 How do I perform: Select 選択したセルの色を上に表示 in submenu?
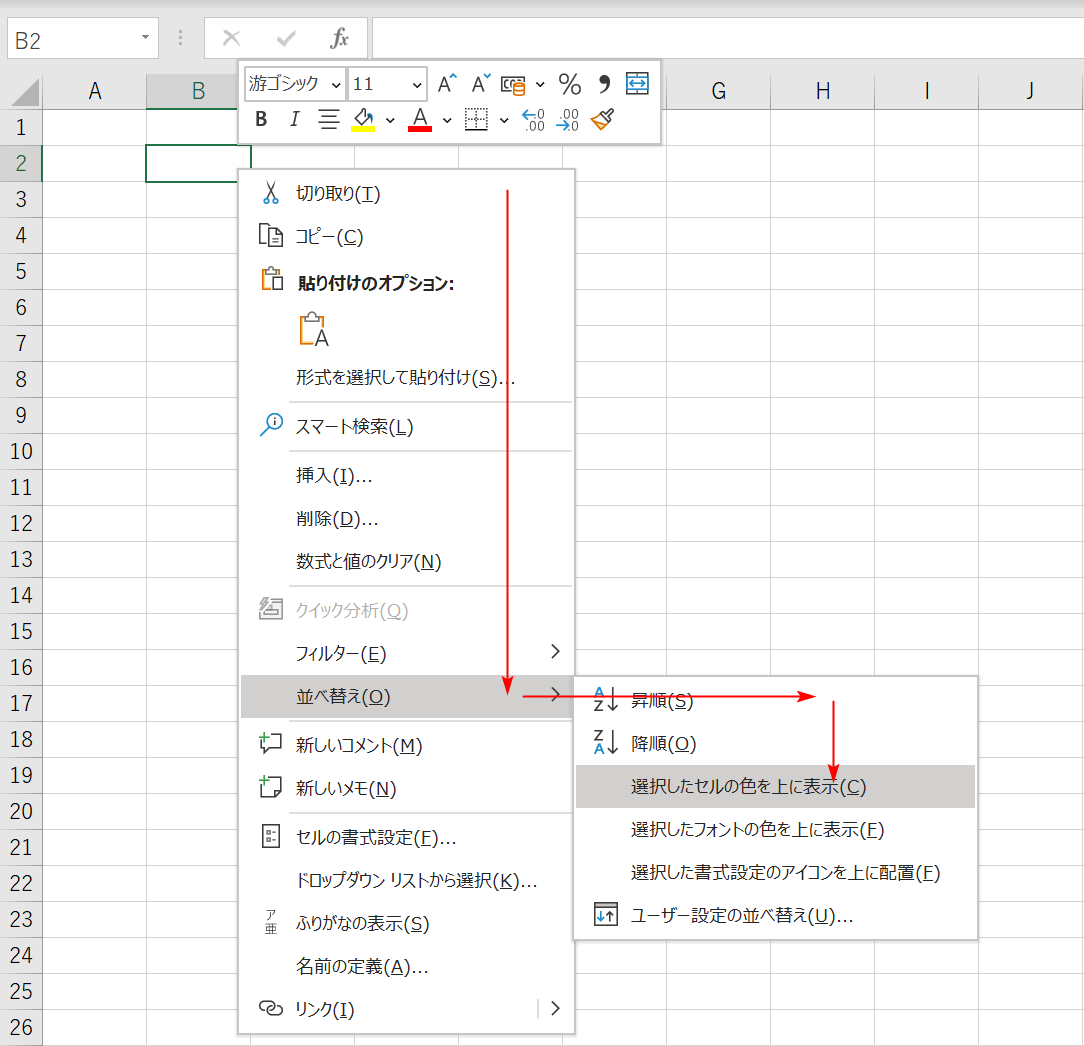pos(748,787)
